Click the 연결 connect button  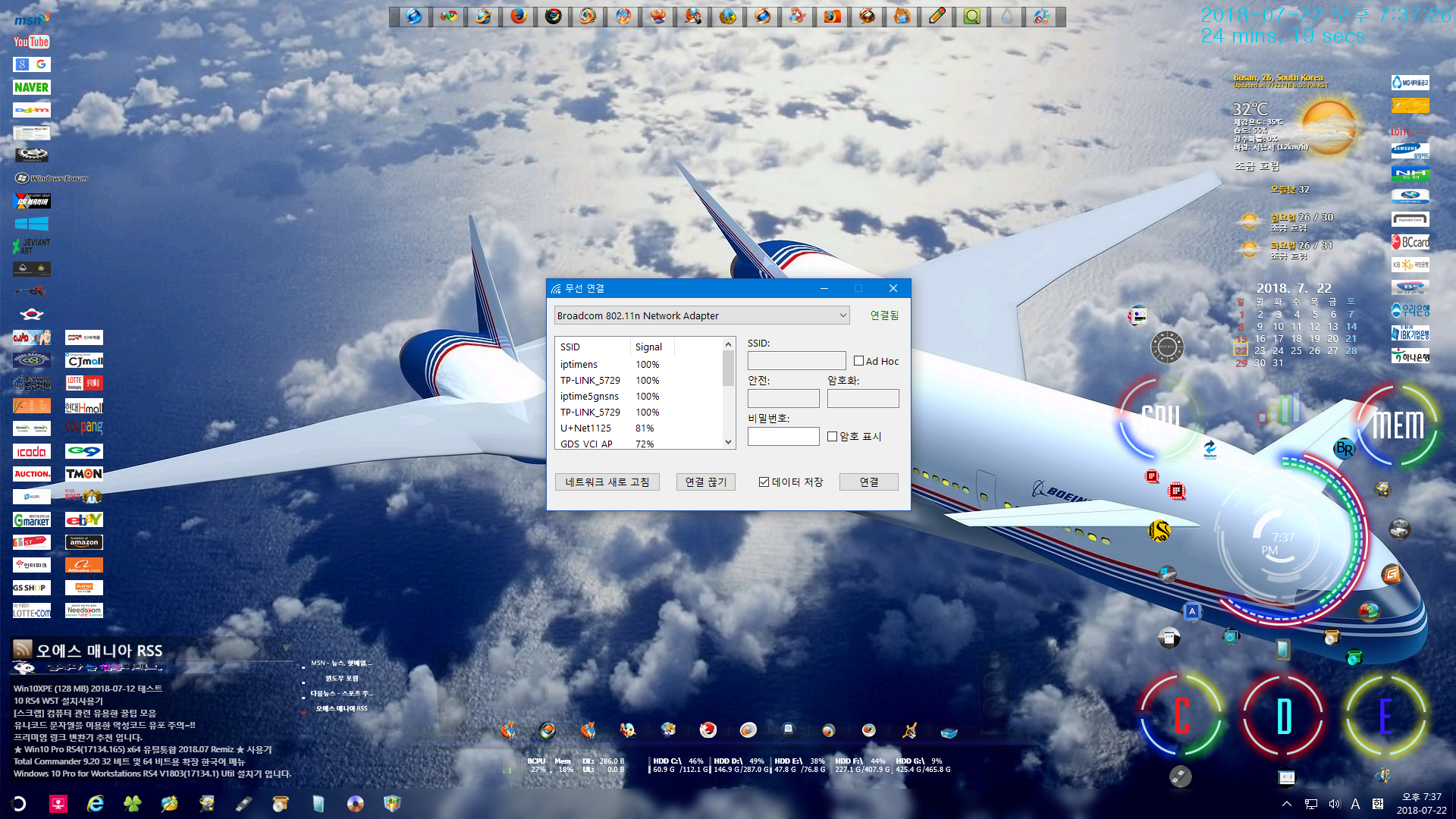click(x=868, y=482)
